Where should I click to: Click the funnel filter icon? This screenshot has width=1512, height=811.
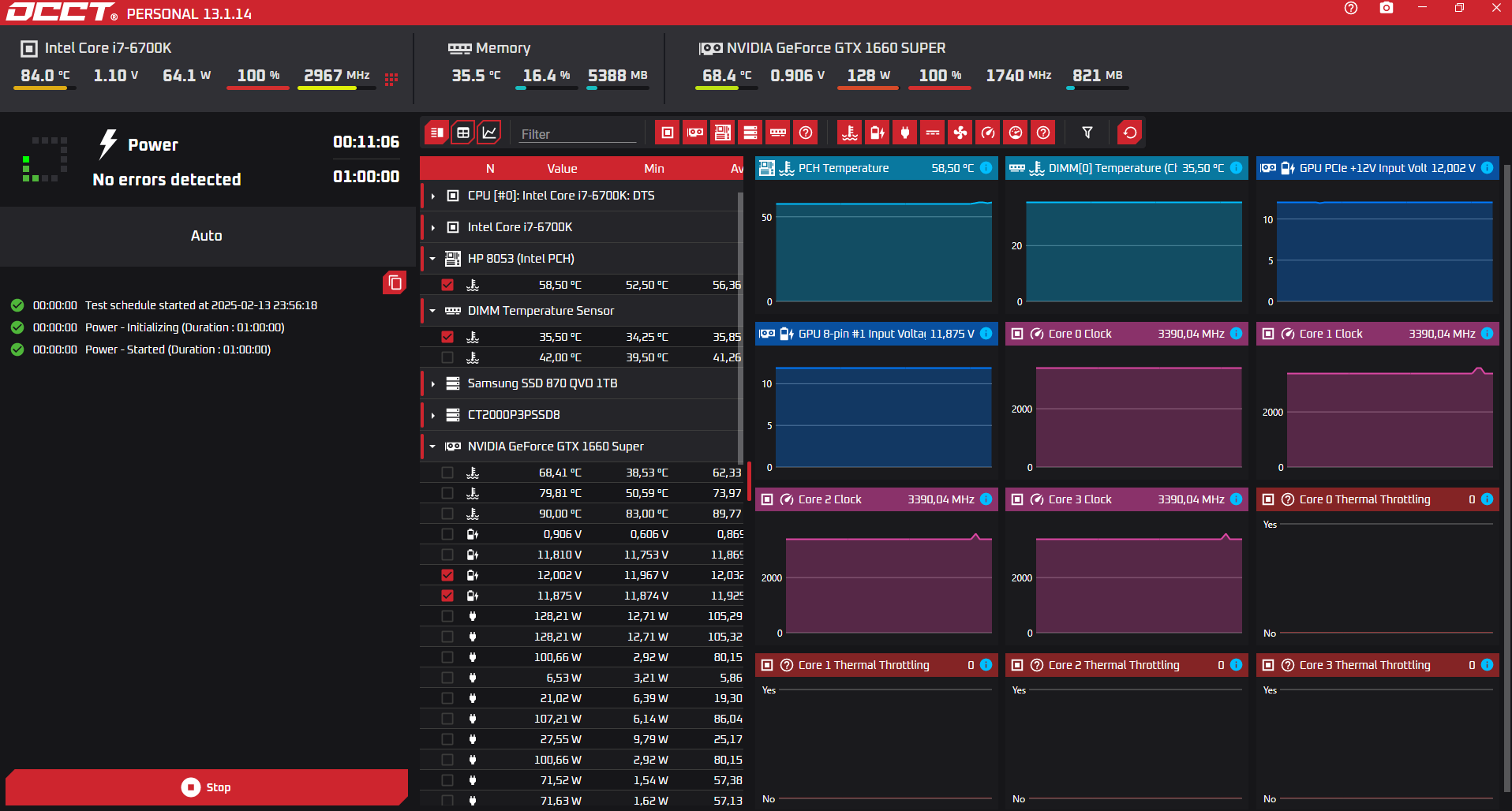pyautogui.click(x=1087, y=133)
